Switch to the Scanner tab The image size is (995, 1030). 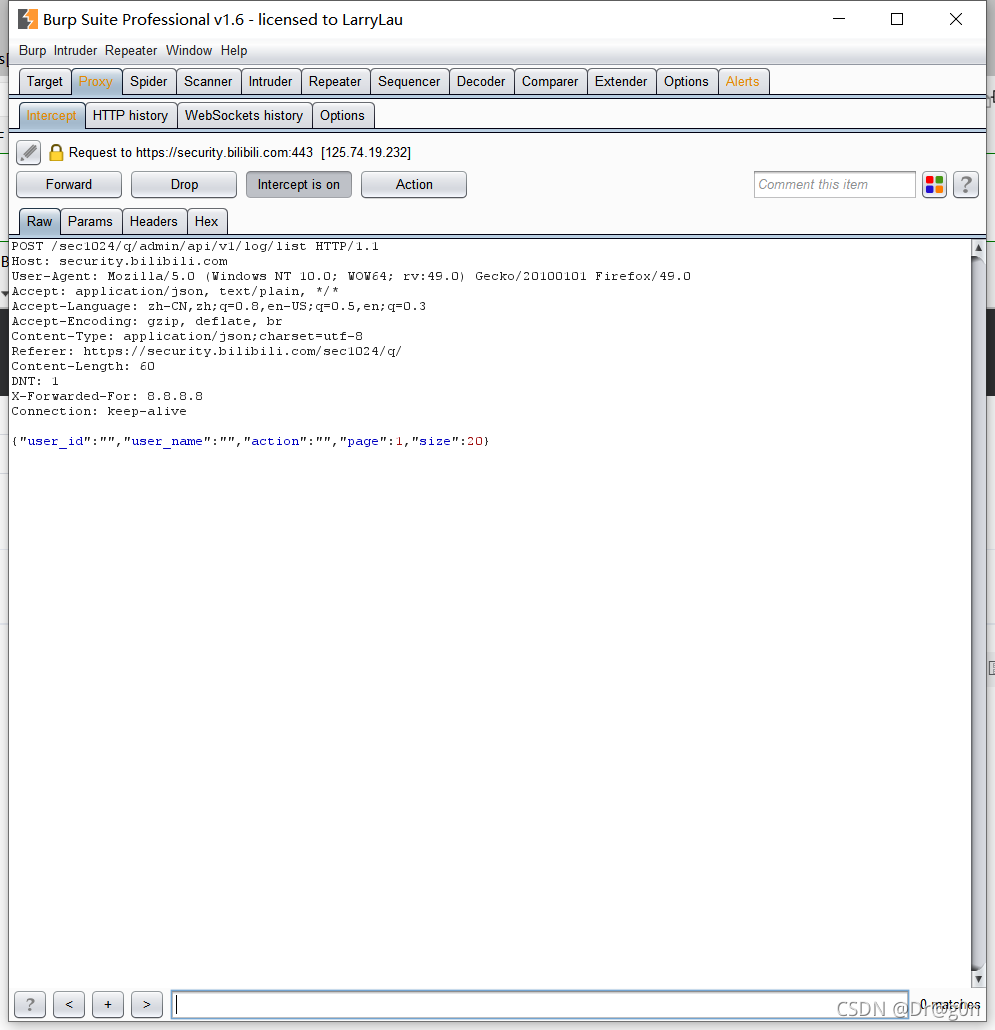[x=208, y=81]
